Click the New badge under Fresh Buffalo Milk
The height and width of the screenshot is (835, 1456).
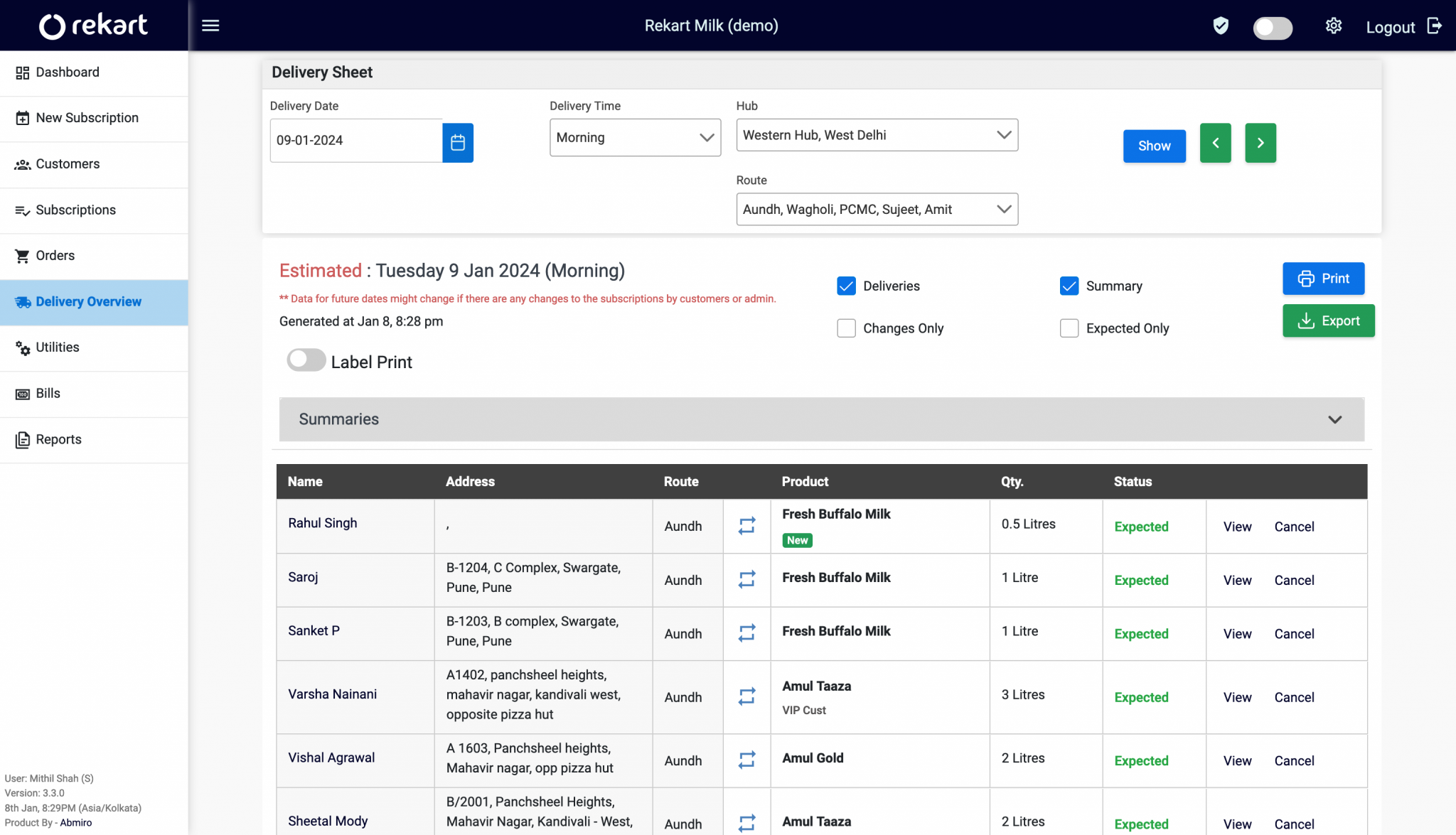pos(797,540)
